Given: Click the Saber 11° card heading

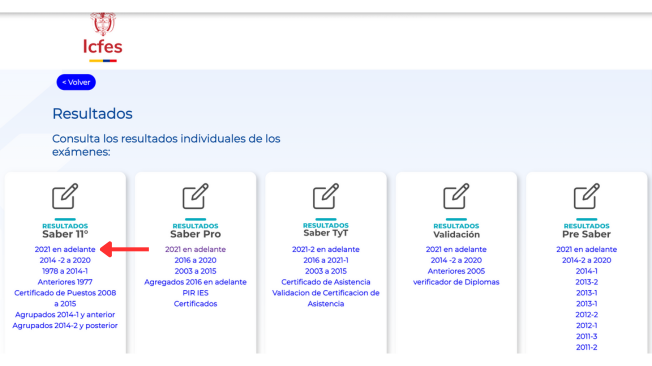Looking at the screenshot, I should point(65,234).
